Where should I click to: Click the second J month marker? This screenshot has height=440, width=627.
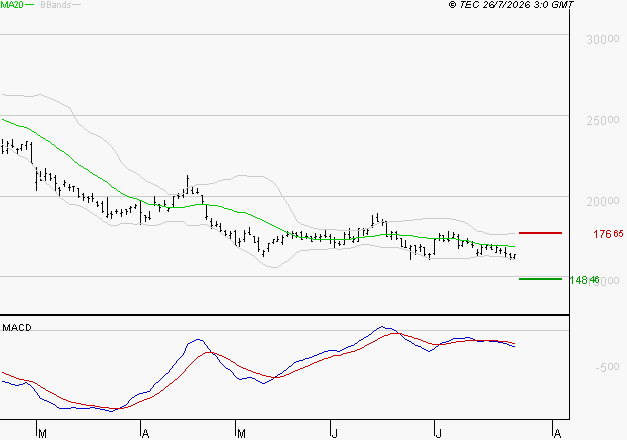coord(439,433)
